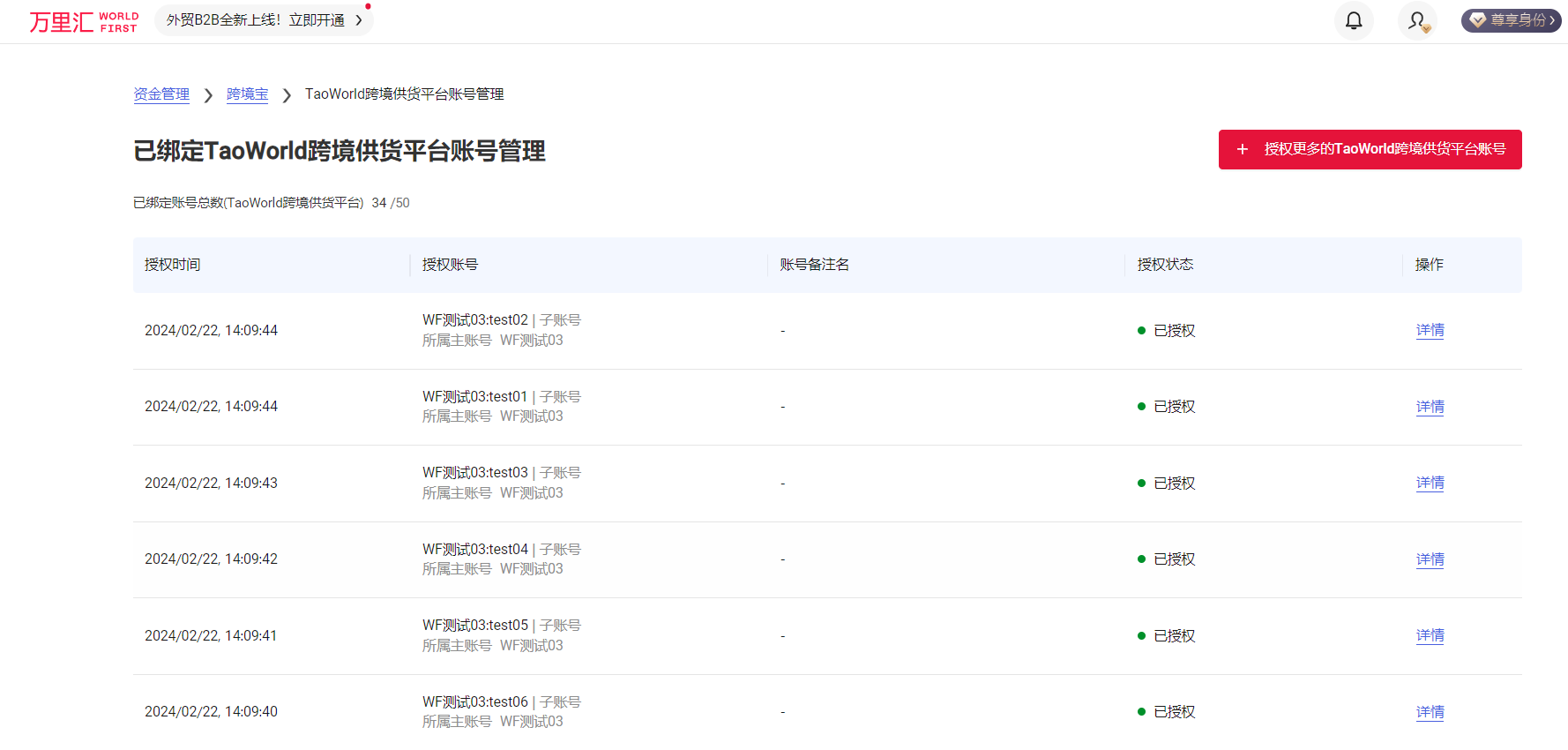
Task: Click green 已授权 status dot in test01 row
Action: tap(1141, 407)
